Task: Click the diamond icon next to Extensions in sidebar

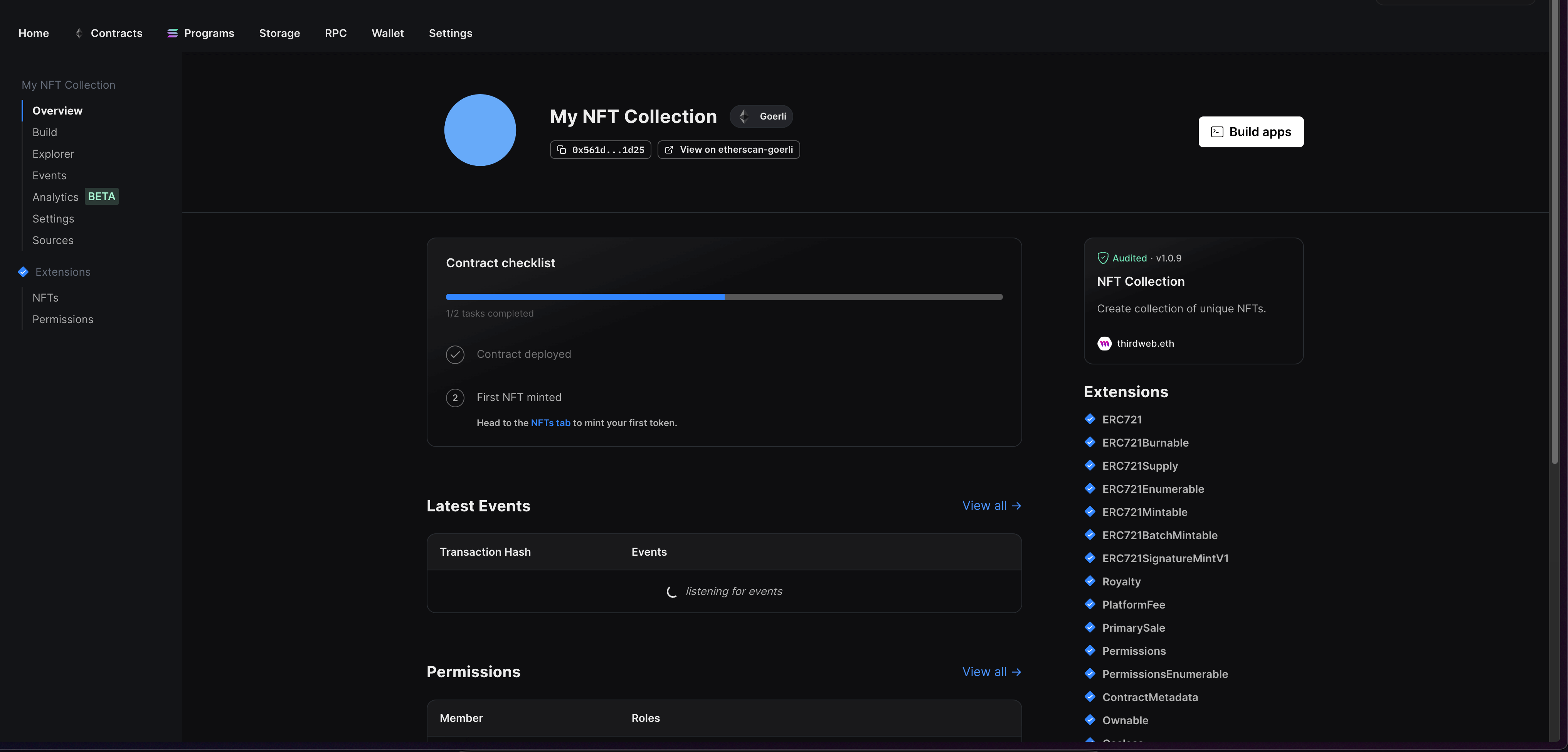Action: [x=22, y=272]
